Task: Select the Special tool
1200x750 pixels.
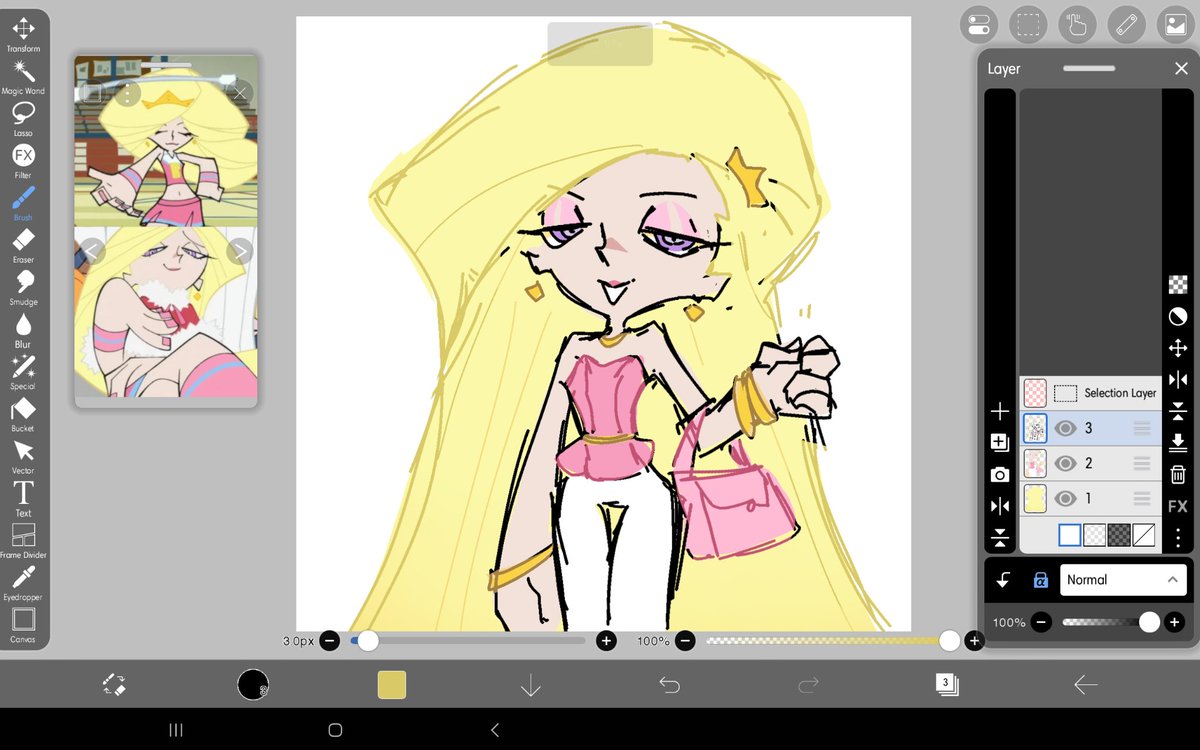Action: point(23,372)
